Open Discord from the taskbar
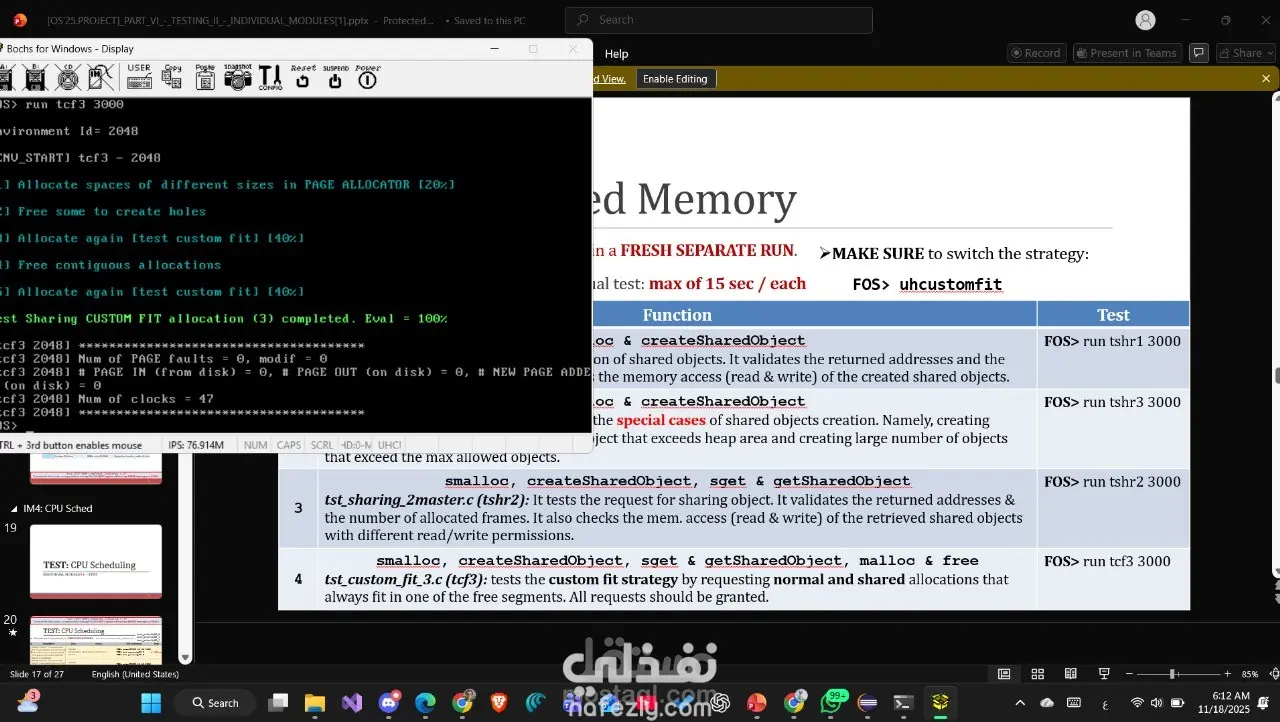Image resolution: width=1280 pixels, height=722 pixels. coord(389,703)
